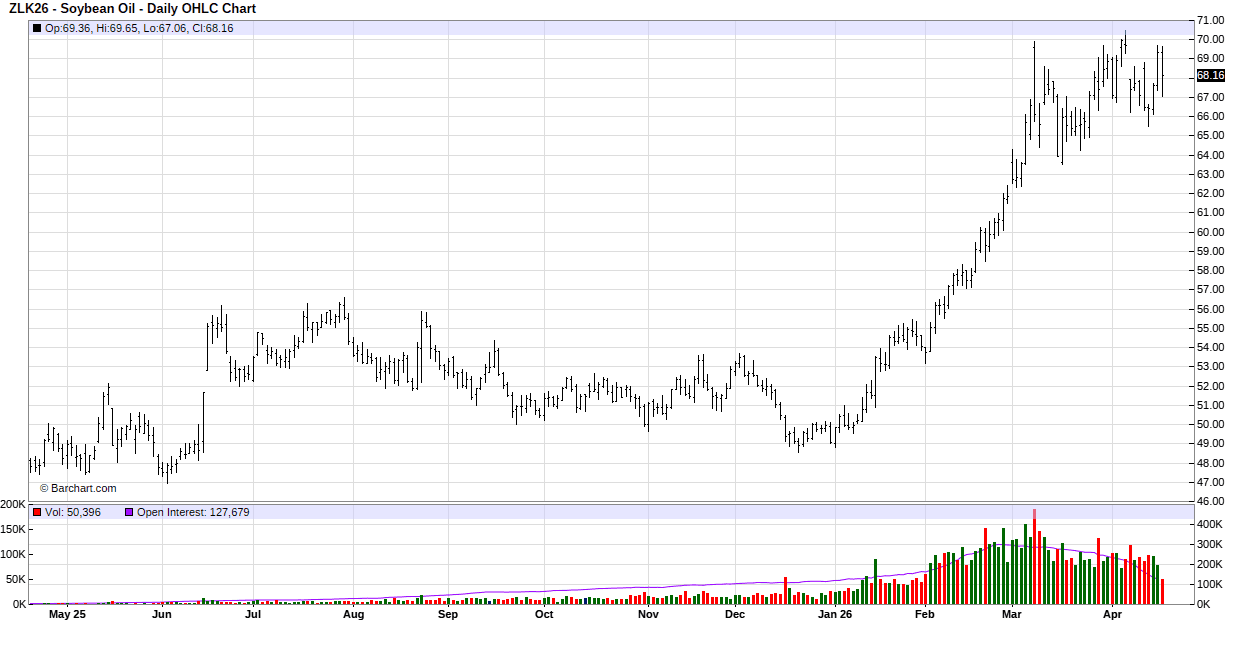Click the ZLK26 Soybean Oil chart title
The height and width of the screenshot is (645, 1236).
132,9
